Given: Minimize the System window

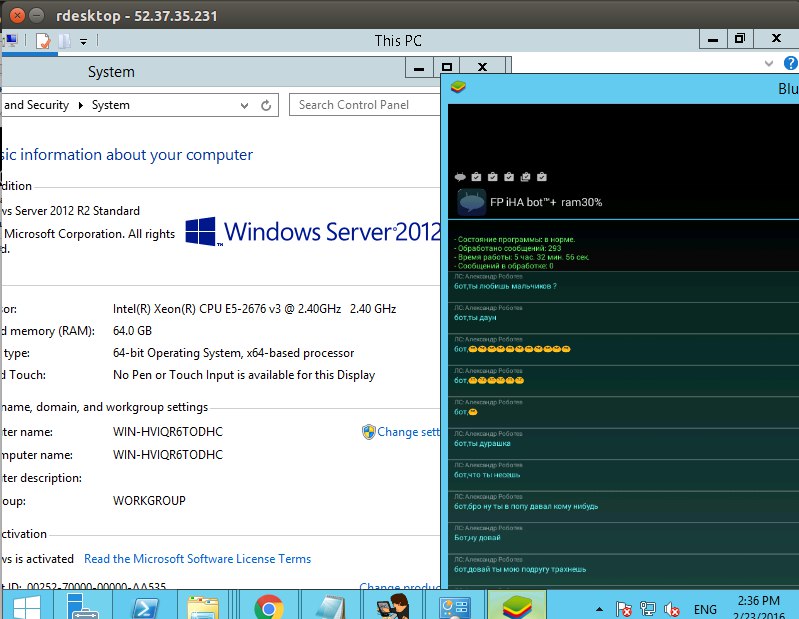Looking at the screenshot, I should [419, 67].
